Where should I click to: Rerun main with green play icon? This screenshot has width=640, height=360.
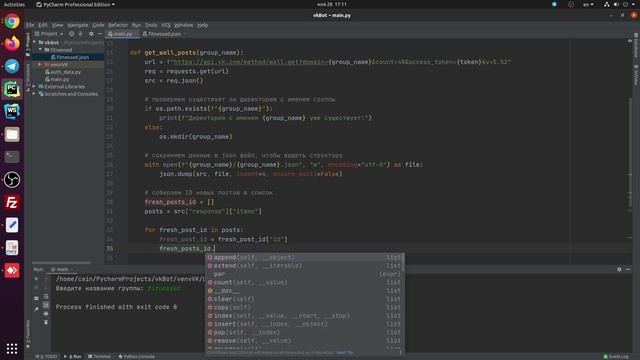[36, 279]
